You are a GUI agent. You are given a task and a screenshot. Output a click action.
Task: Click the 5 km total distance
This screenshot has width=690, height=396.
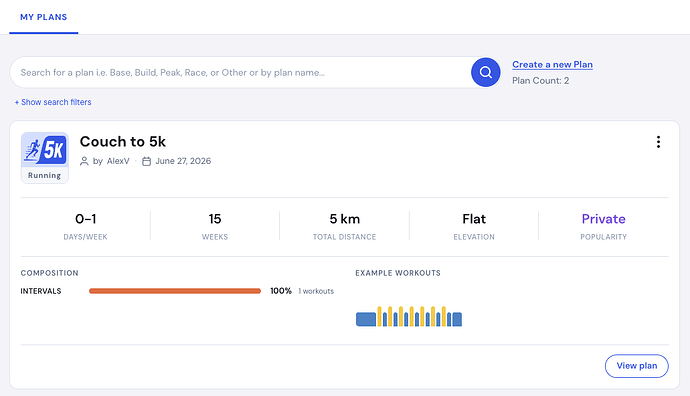click(x=345, y=219)
